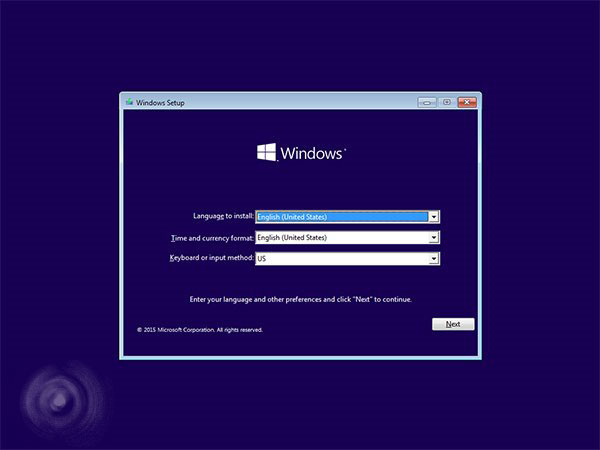Expand the Time and currency format dropdown arrow
The height and width of the screenshot is (450, 600).
coord(434,238)
